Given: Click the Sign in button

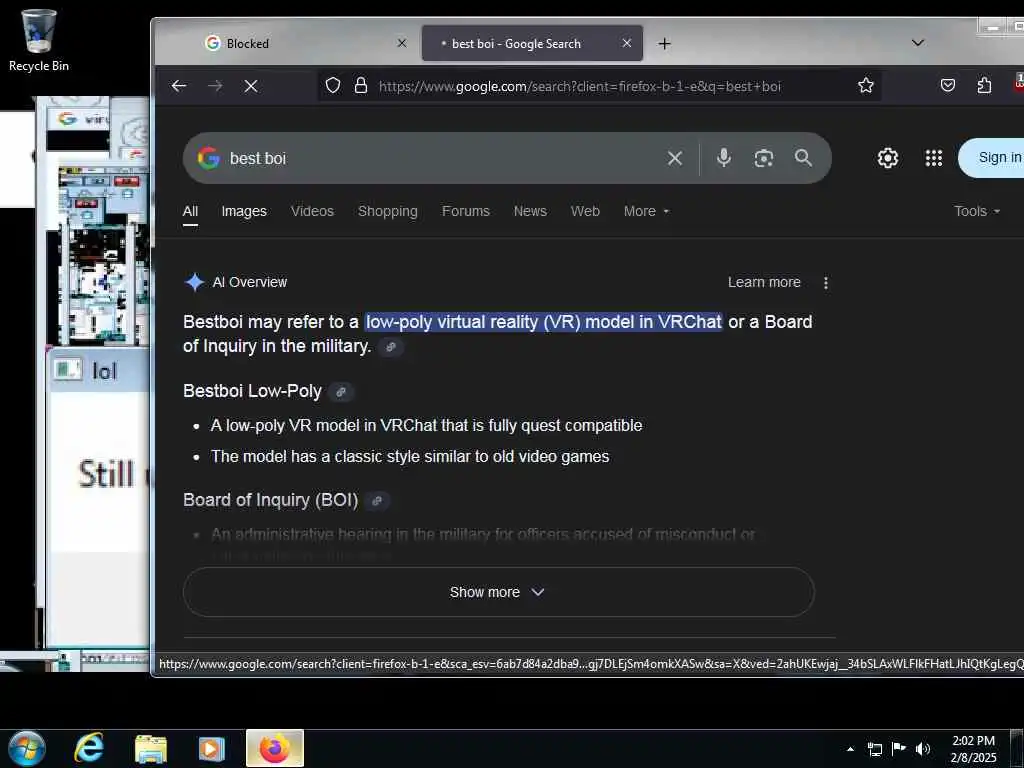Looking at the screenshot, I should [x=993, y=157].
